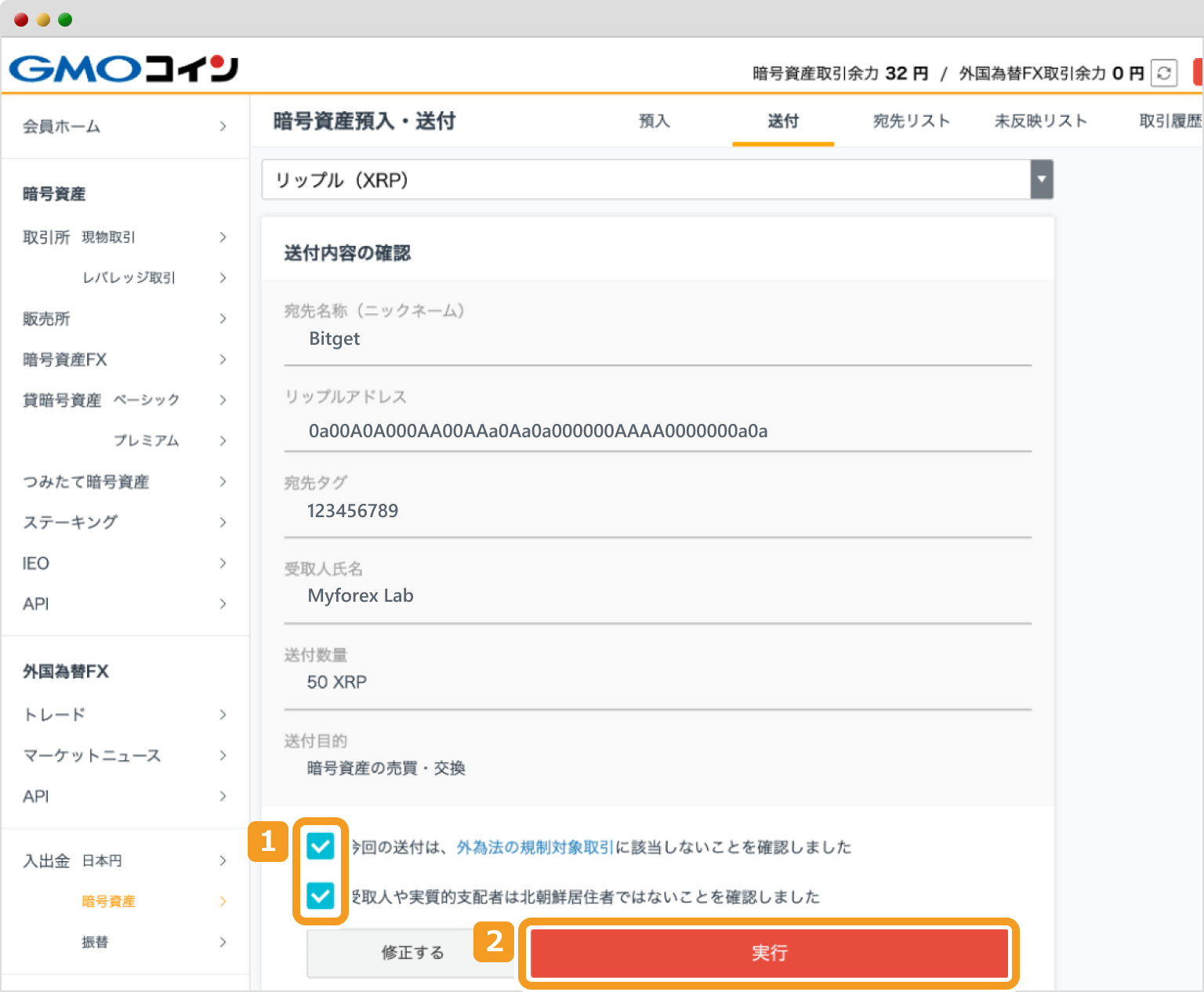Click the 修正する button

412,953
